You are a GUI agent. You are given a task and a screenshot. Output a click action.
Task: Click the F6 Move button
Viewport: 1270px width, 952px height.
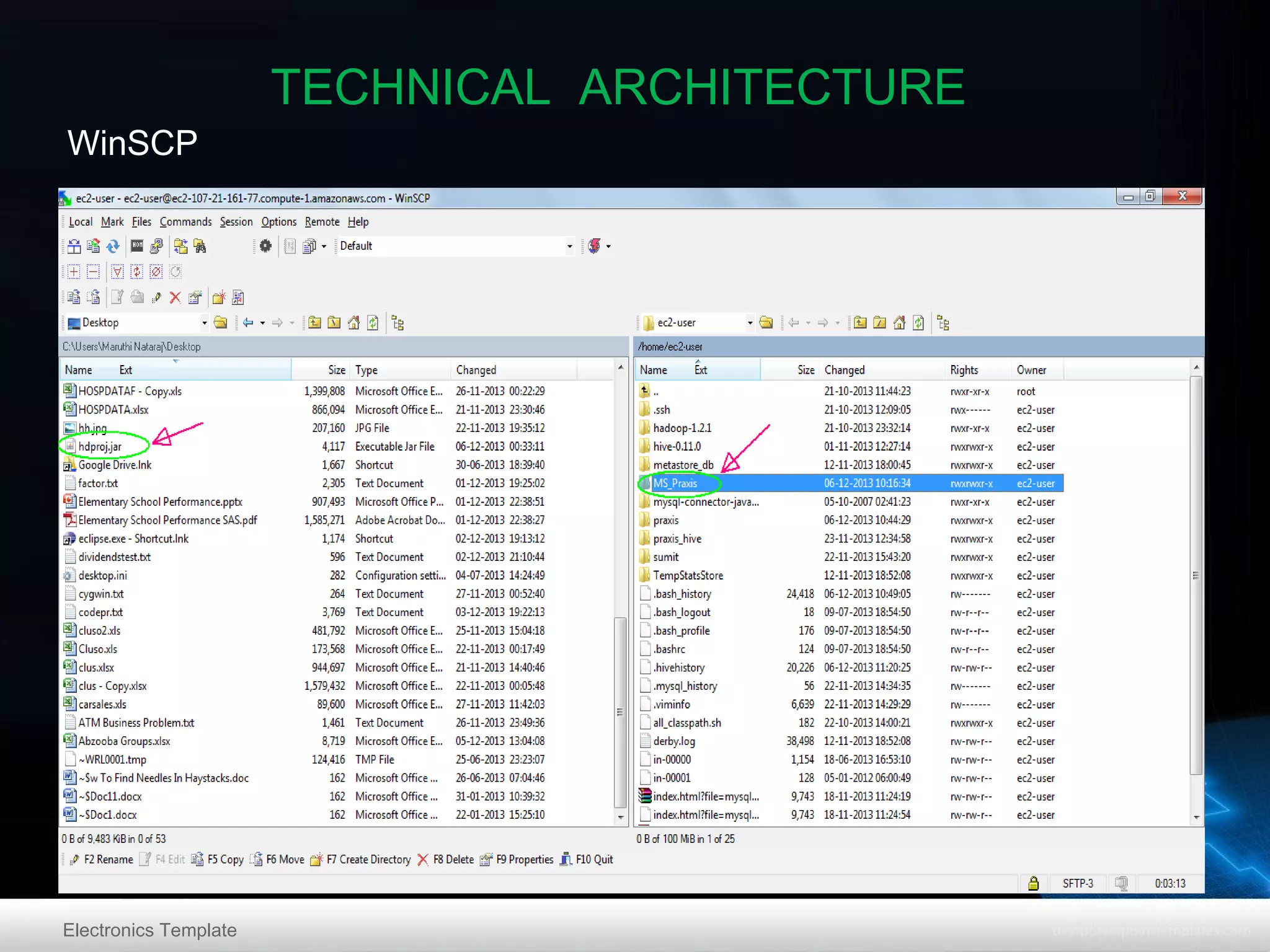tap(277, 860)
